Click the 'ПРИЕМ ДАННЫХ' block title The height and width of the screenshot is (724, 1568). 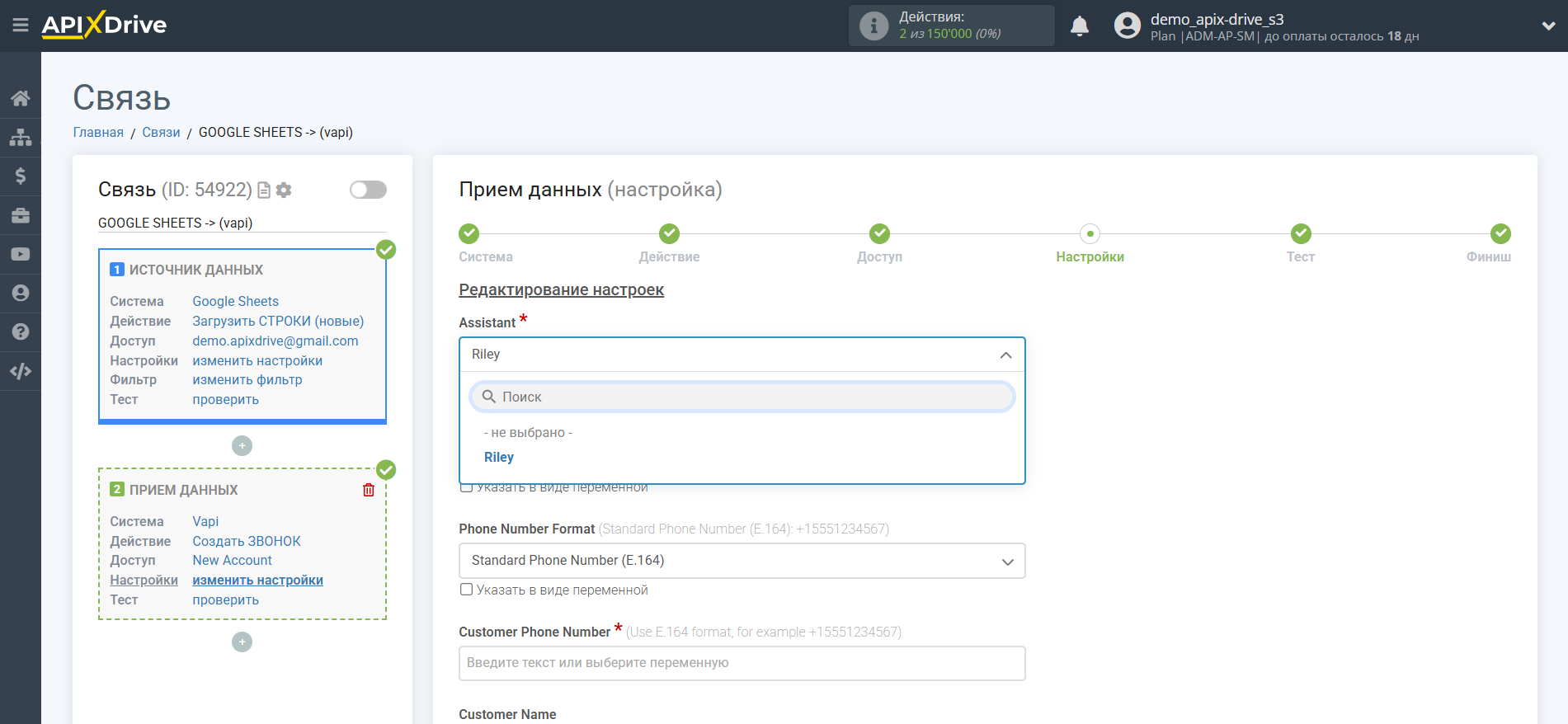[183, 491]
